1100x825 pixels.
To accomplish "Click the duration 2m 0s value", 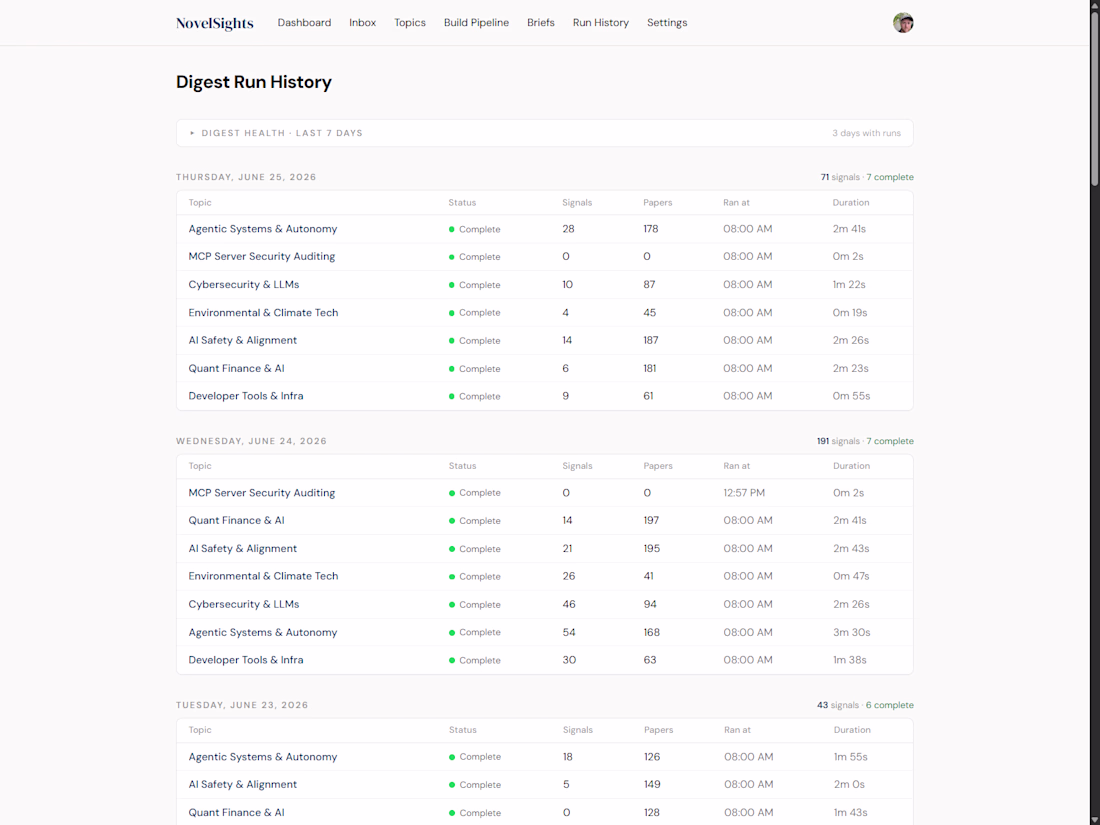I will pos(850,784).
